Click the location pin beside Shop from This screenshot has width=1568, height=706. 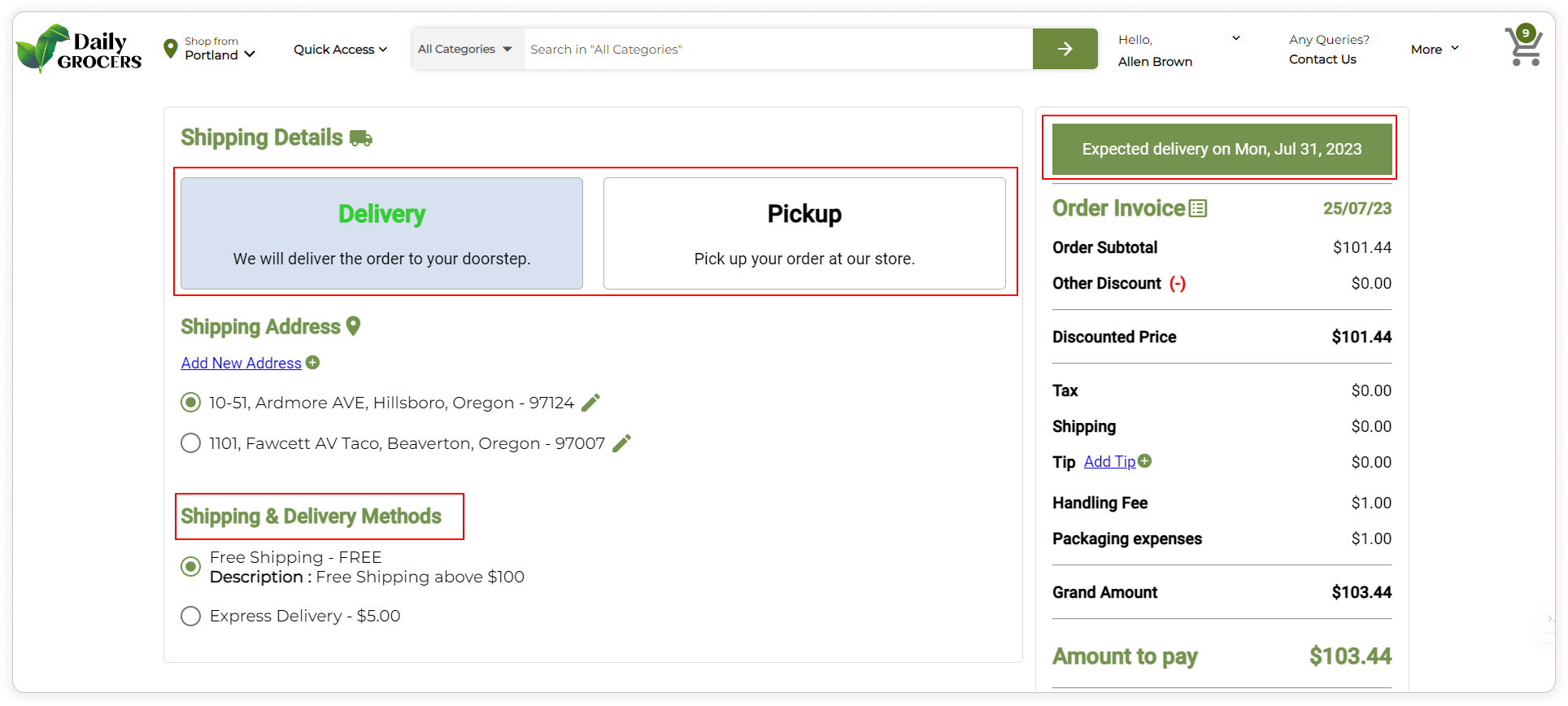click(170, 49)
